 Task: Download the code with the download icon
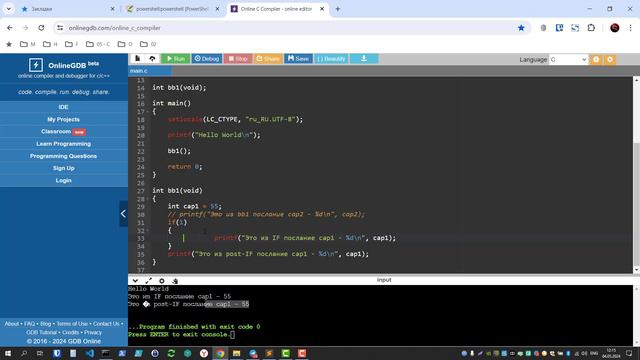[x=364, y=59]
